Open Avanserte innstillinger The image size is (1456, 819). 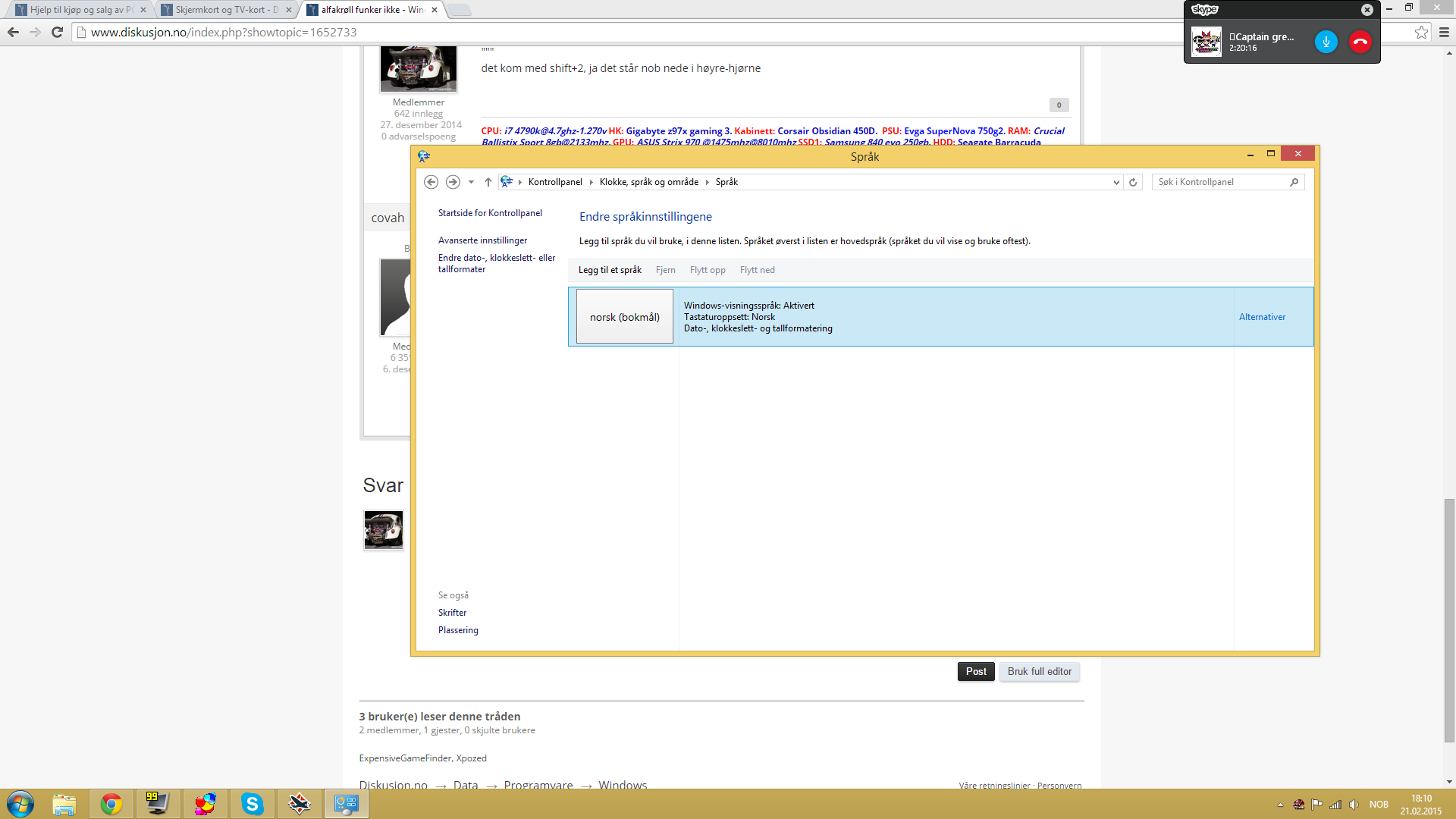482,240
